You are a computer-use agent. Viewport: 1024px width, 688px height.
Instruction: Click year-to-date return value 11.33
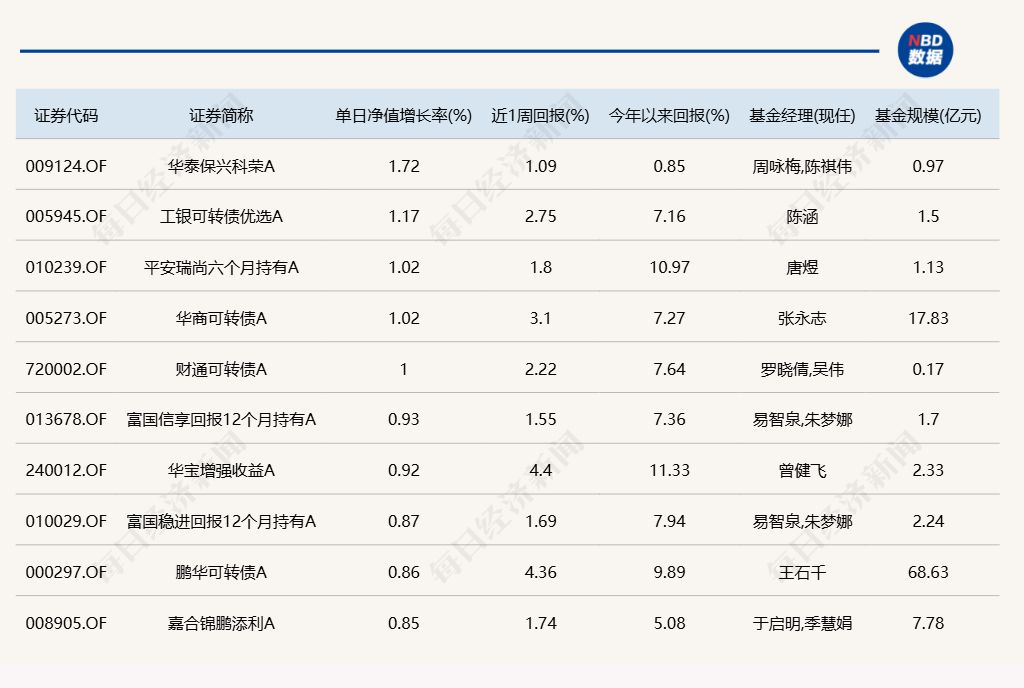(669, 471)
